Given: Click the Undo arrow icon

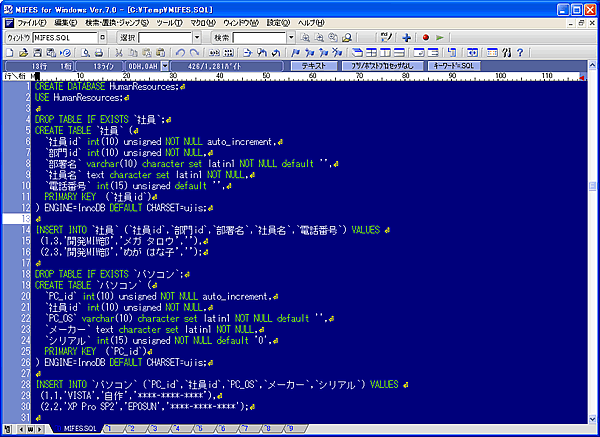Looking at the screenshot, I should point(181,52).
